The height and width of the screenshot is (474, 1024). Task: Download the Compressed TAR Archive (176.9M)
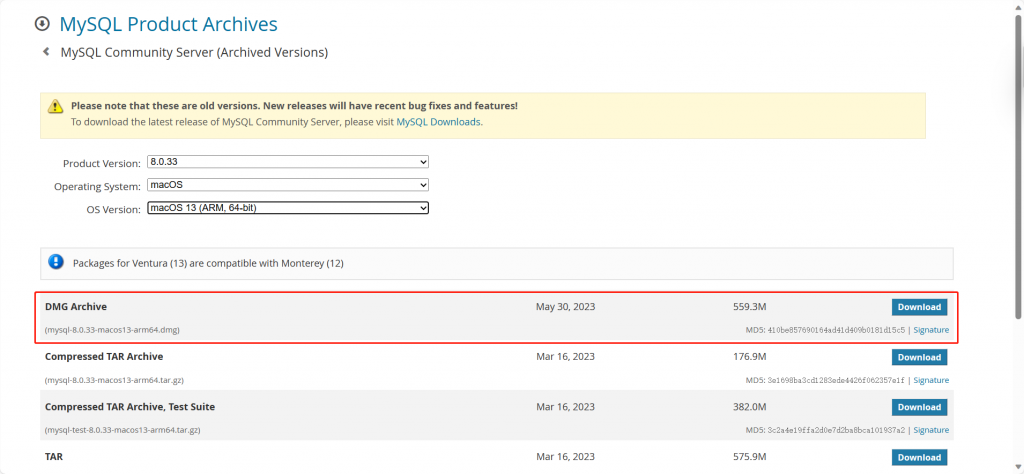click(x=919, y=357)
